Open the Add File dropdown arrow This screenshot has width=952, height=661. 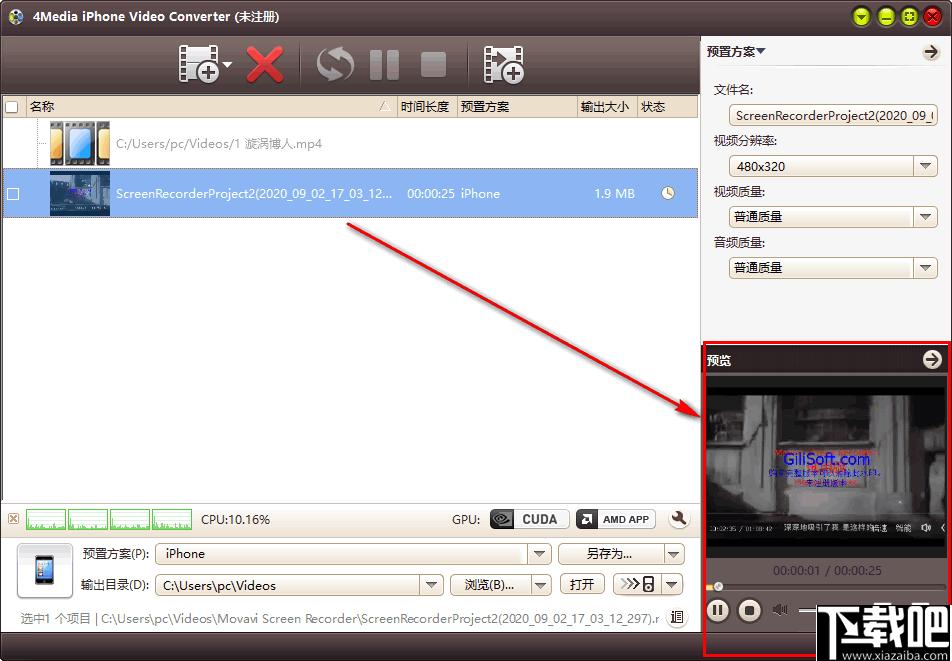228,64
